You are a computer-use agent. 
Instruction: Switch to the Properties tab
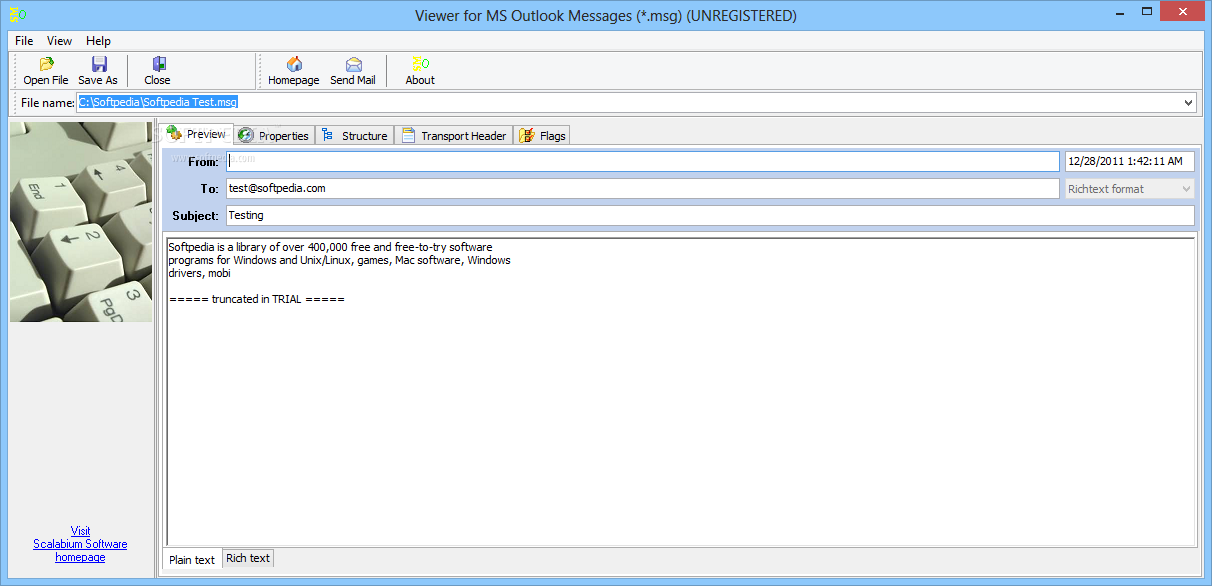pos(273,136)
